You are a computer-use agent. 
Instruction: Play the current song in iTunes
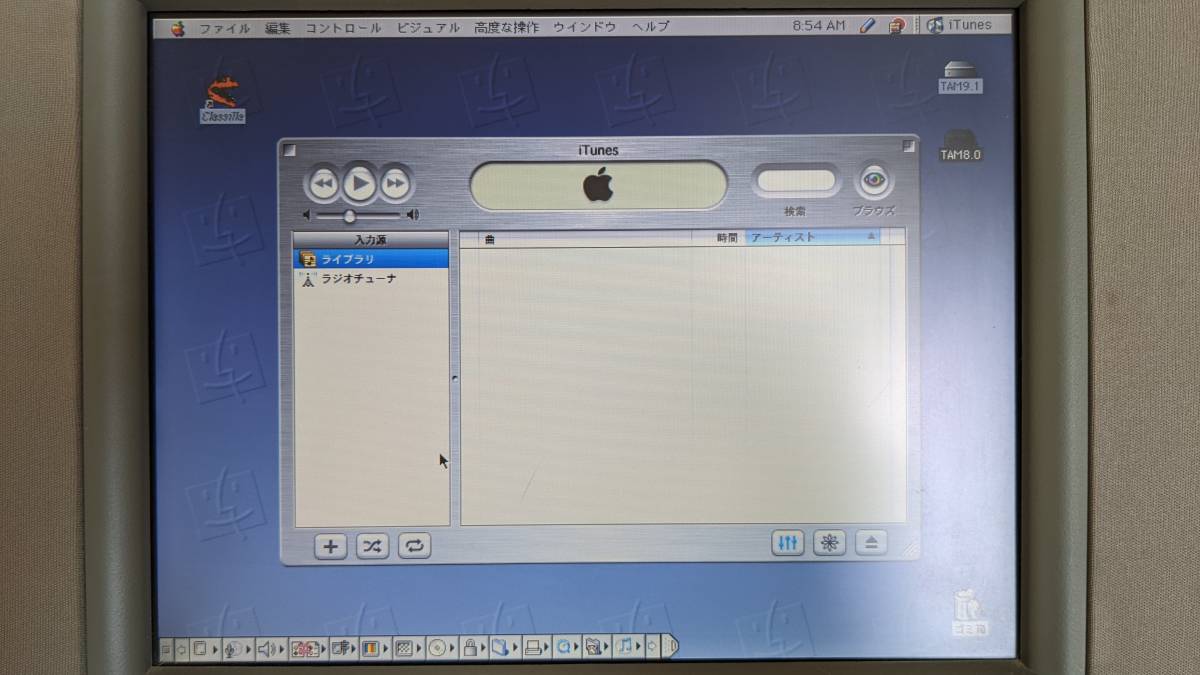tap(360, 183)
